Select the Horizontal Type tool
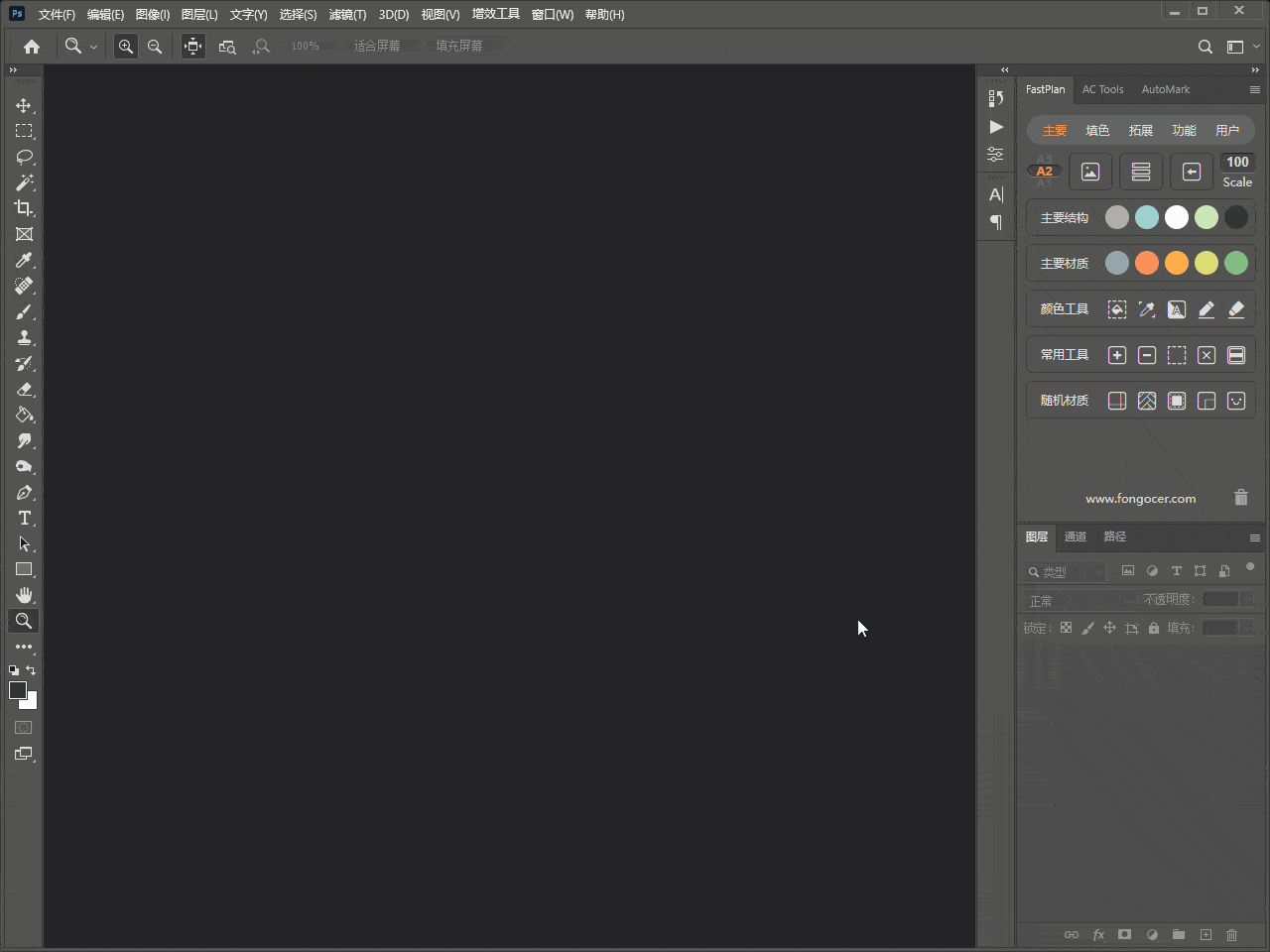The width and height of the screenshot is (1270, 952). click(24, 518)
